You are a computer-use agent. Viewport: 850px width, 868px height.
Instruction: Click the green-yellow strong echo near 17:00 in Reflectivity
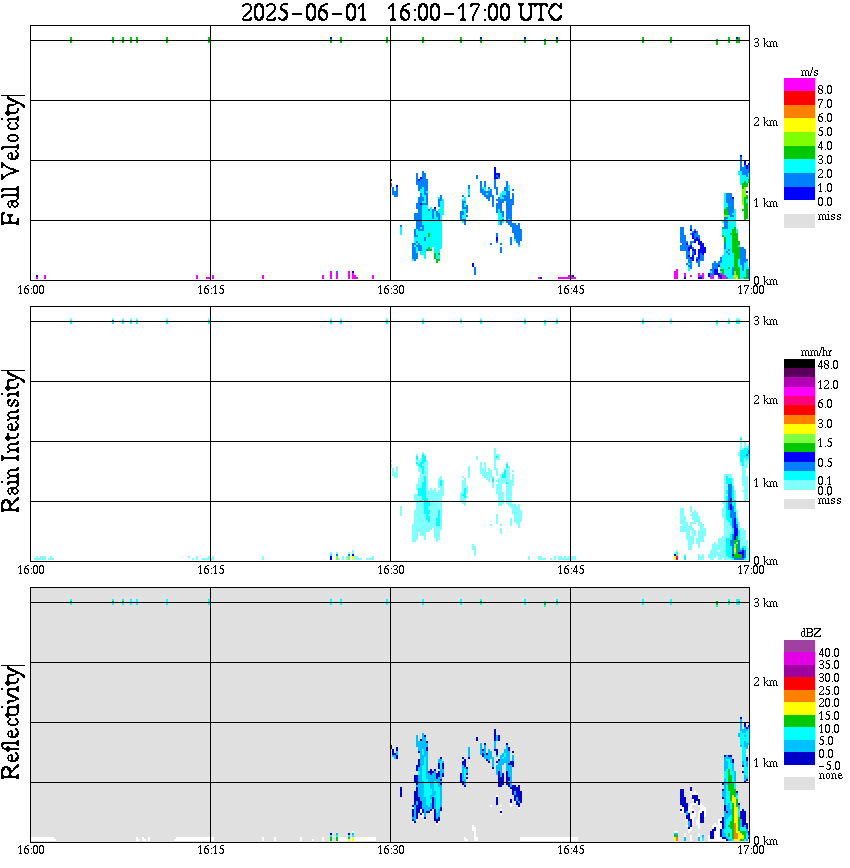pyautogui.click(x=734, y=809)
